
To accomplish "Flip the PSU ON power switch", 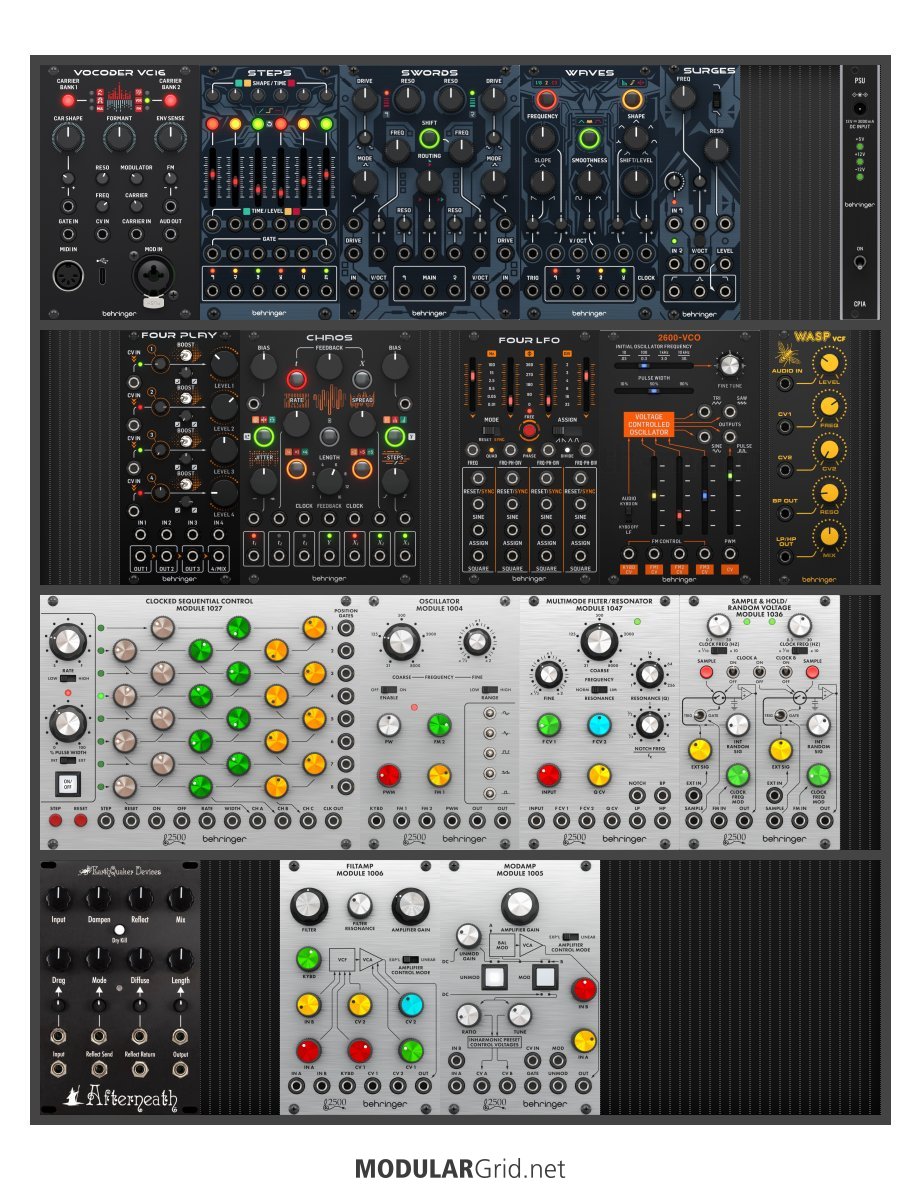I will (x=860, y=263).
